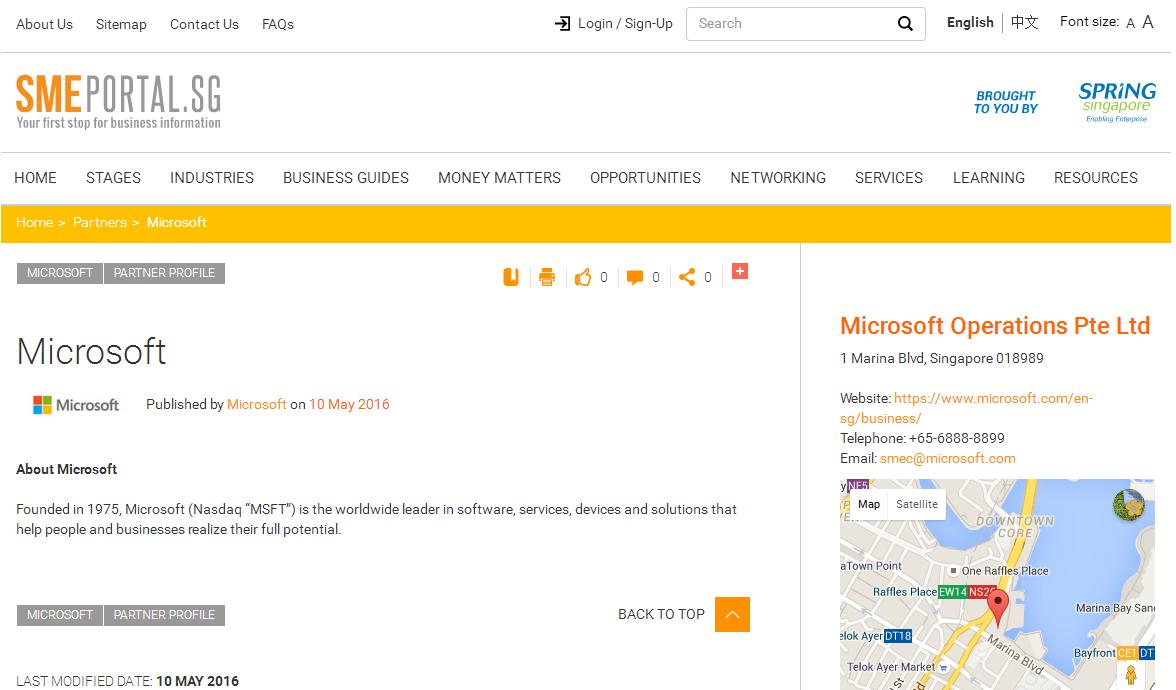Click the FAQs link

coord(278,24)
